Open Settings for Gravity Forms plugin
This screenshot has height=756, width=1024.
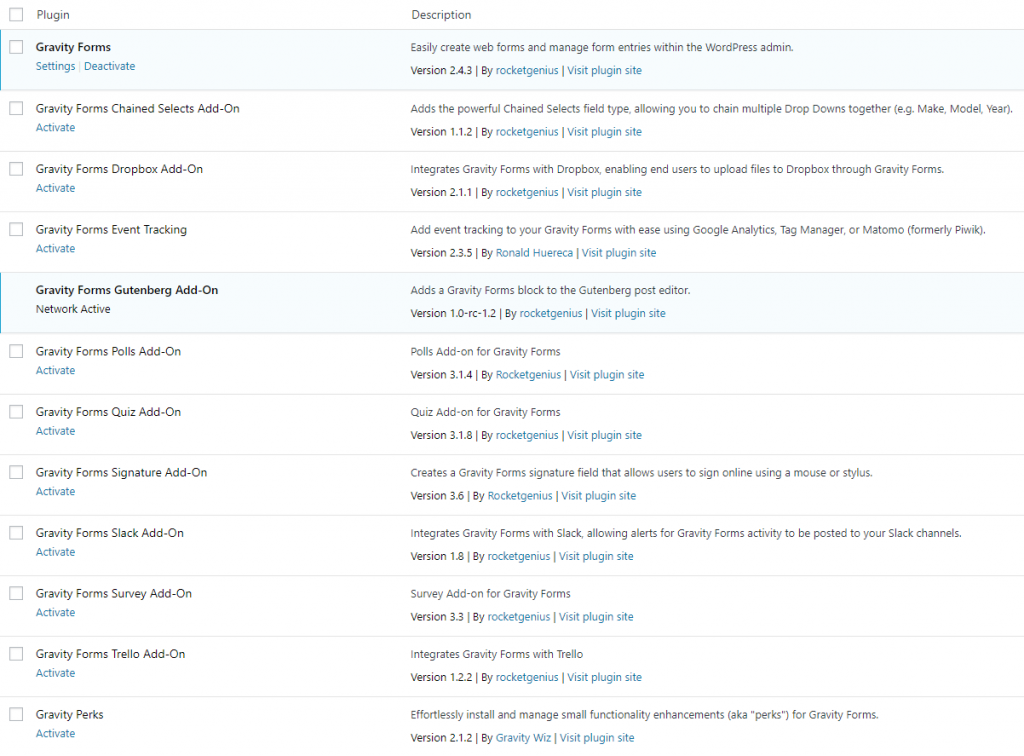[x=55, y=66]
